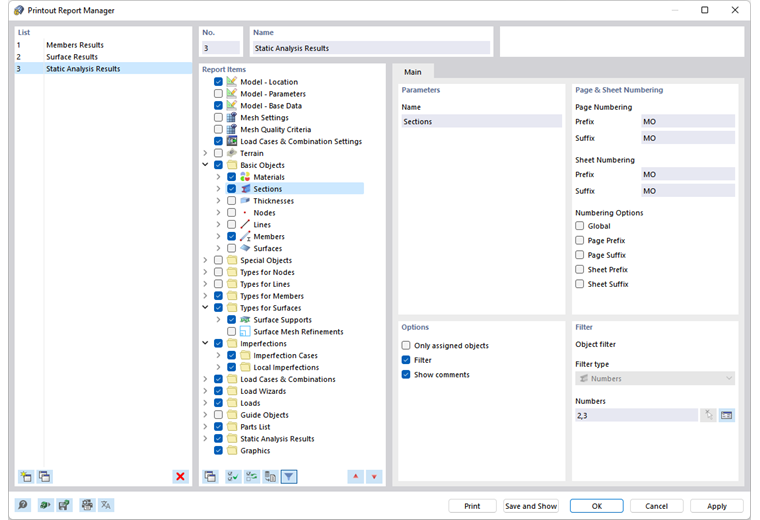The width and height of the screenshot is (760, 520).
Task: Collapse the Imperfections node
Action: pyautogui.click(x=206, y=344)
